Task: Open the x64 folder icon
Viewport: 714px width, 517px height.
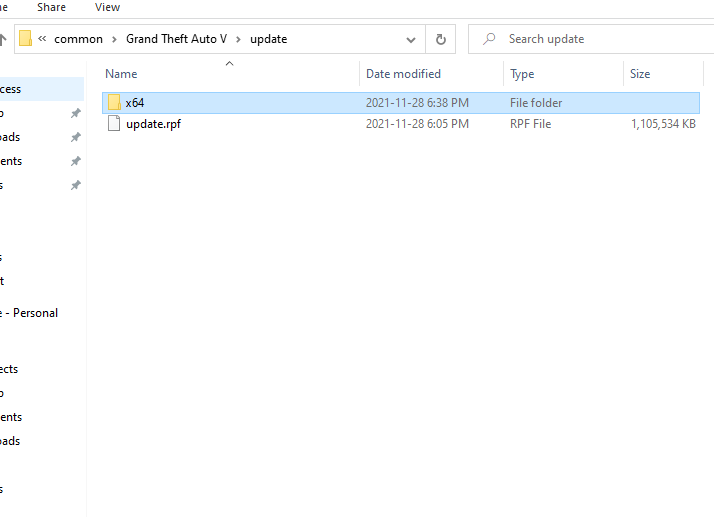Action: [x=114, y=102]
